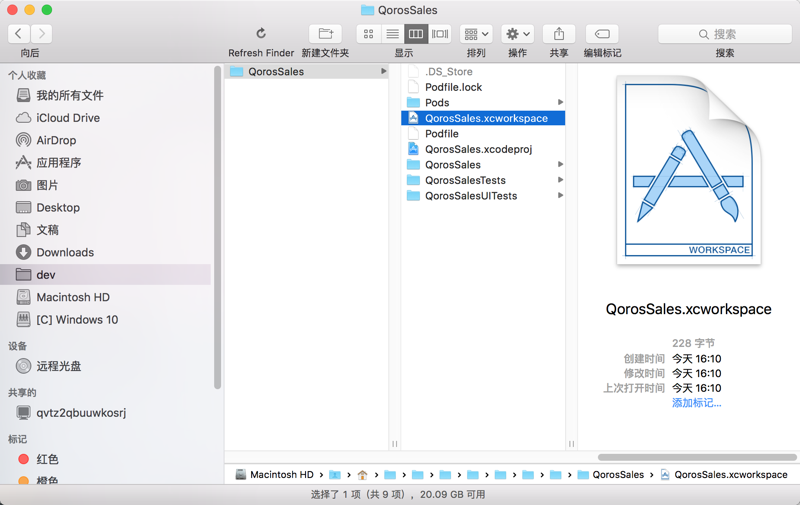Open 文稿 in sidebar

(106, 230)
